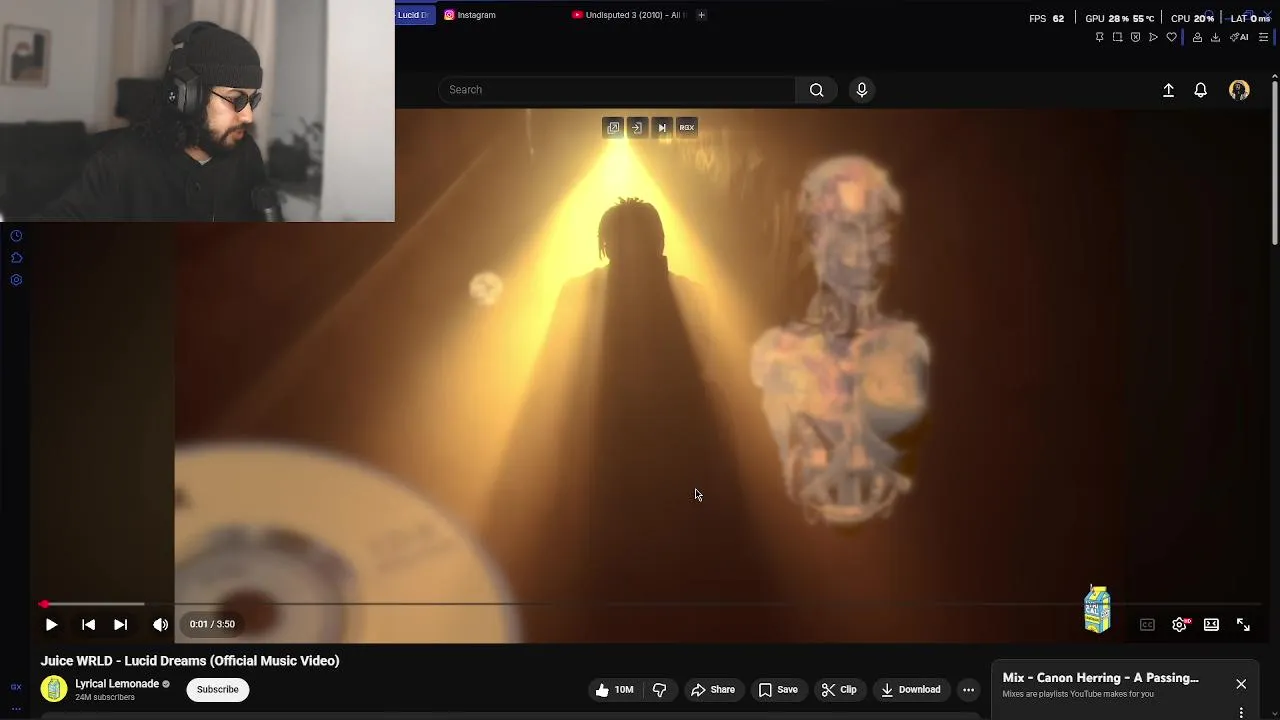Open the account avatar menu
This screenshot has width=1280, height=720.
click(x=1239, y=90)
